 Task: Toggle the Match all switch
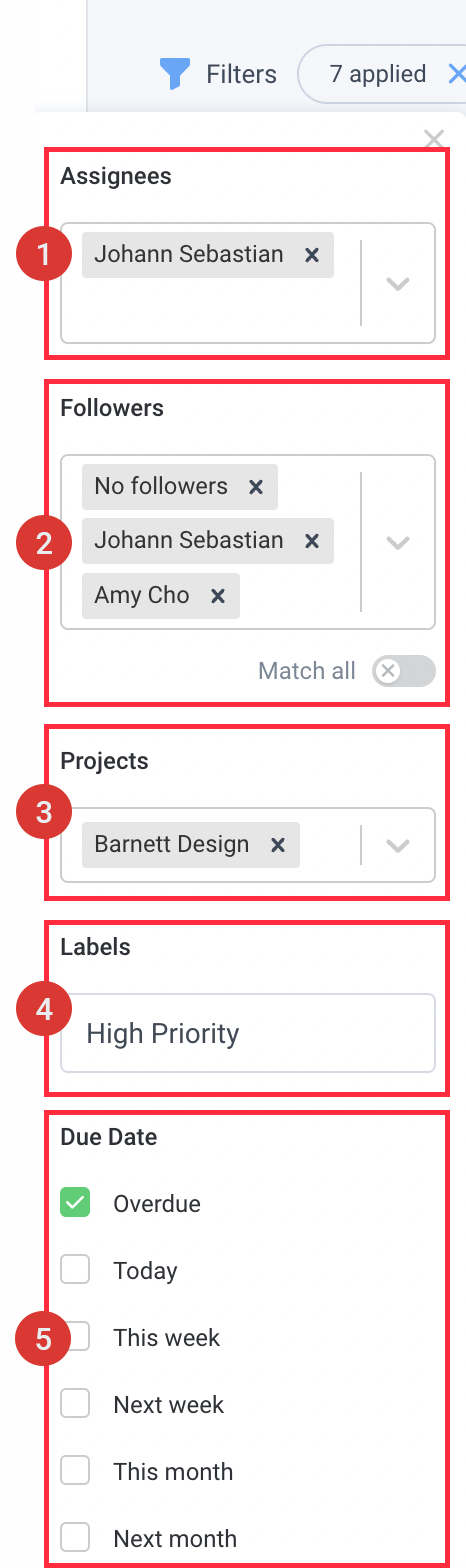(404, 671)
